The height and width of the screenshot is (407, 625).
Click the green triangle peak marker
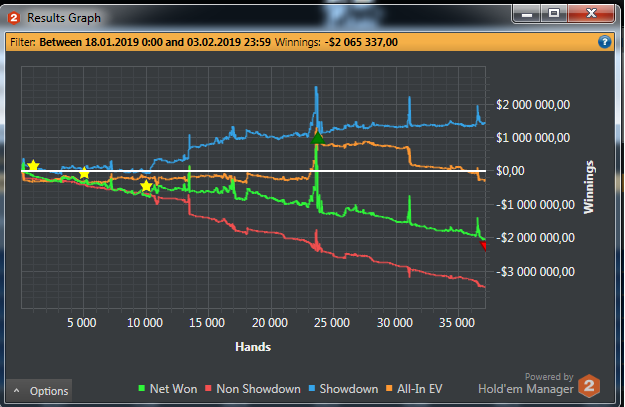coord(317,138)
